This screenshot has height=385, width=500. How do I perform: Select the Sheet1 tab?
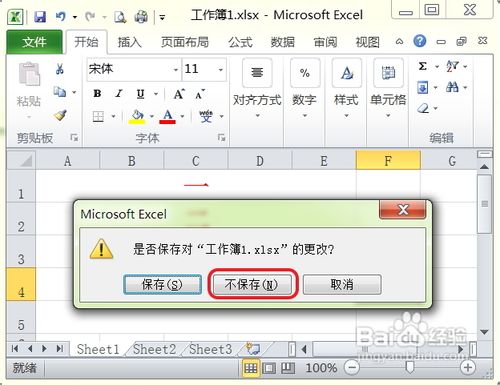(98, 349)
